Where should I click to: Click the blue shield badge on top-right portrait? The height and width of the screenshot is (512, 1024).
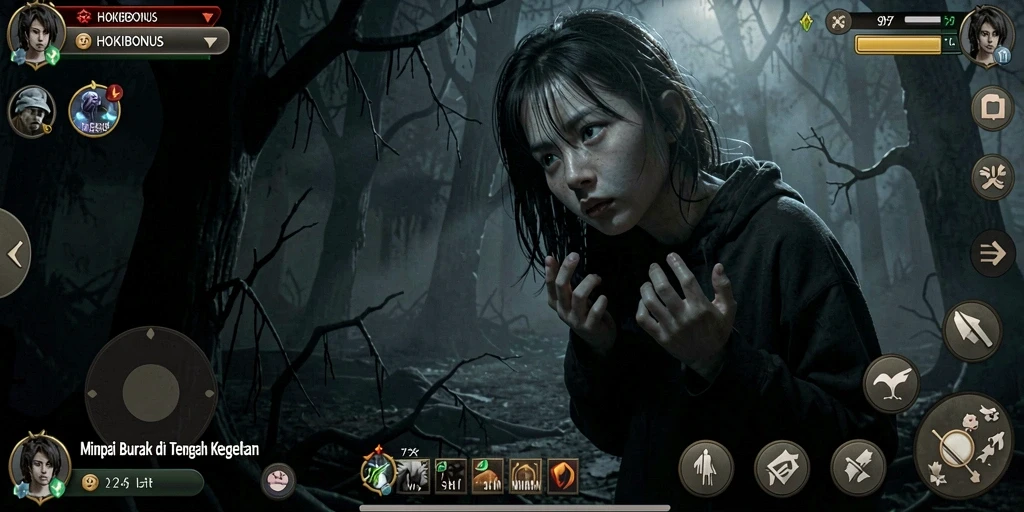click(x=1002, y=57)
